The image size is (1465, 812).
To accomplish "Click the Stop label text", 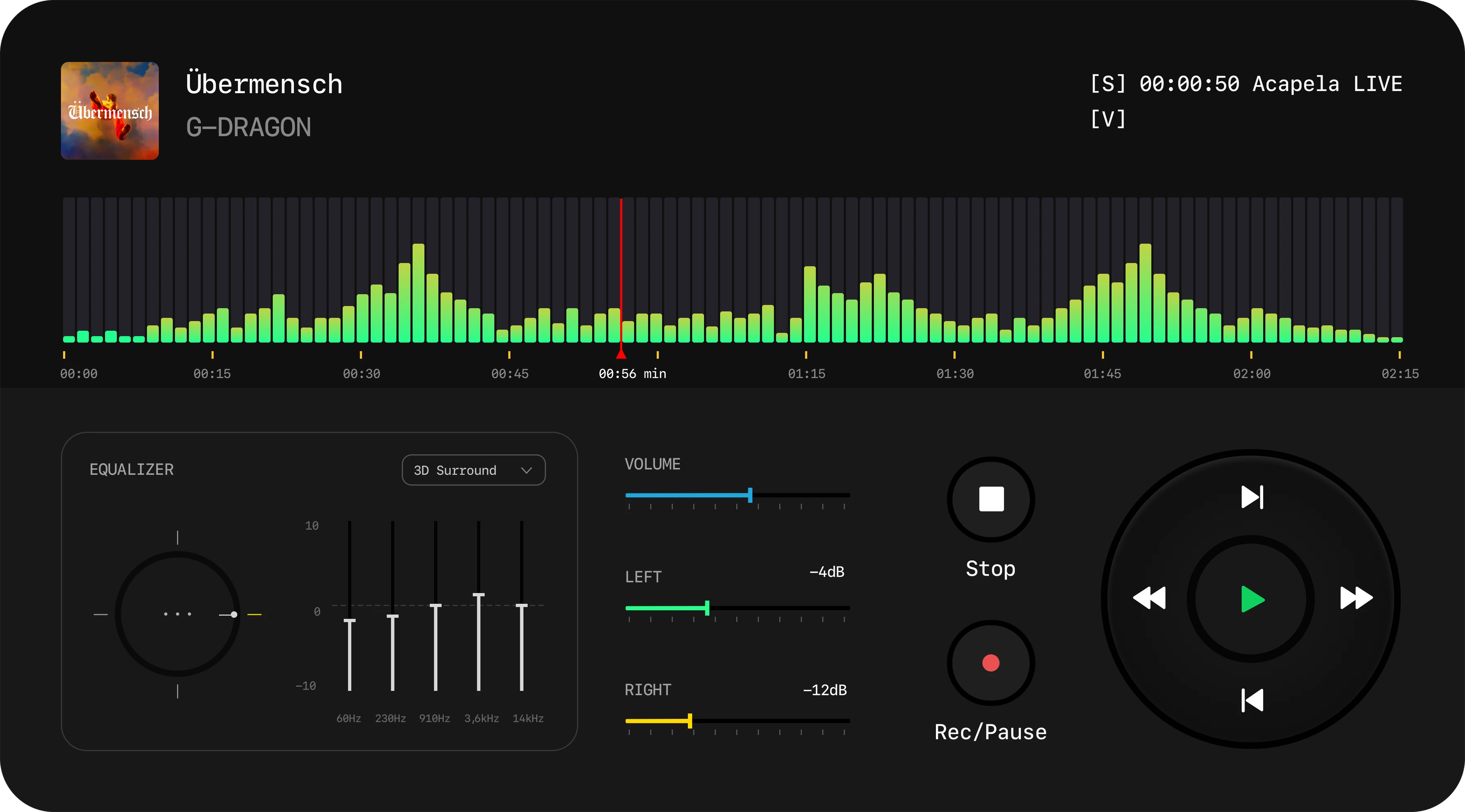I will click(x=991, y=569).
